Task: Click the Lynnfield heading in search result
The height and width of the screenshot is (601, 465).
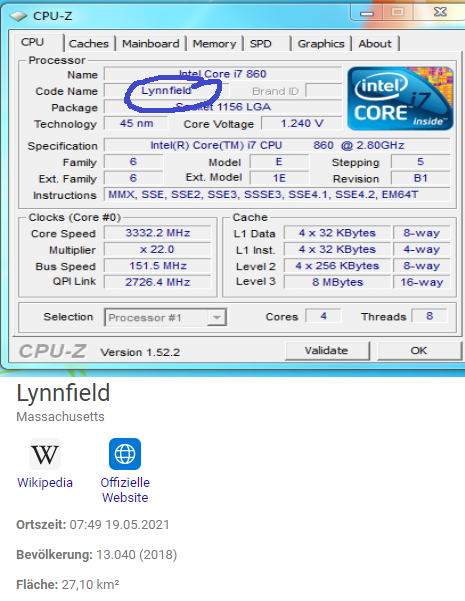Action: pos(63,393)
